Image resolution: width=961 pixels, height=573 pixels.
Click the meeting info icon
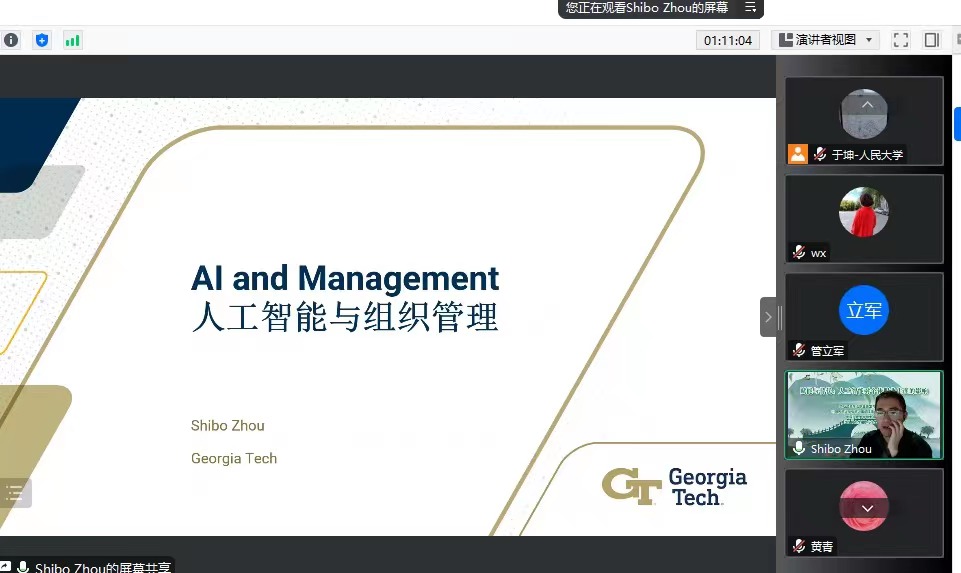11,40
